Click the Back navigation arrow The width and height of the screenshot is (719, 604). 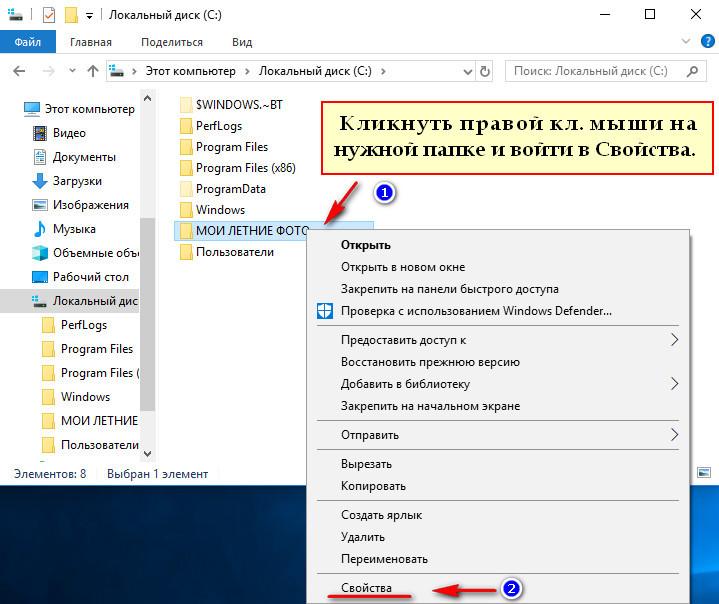19,71
